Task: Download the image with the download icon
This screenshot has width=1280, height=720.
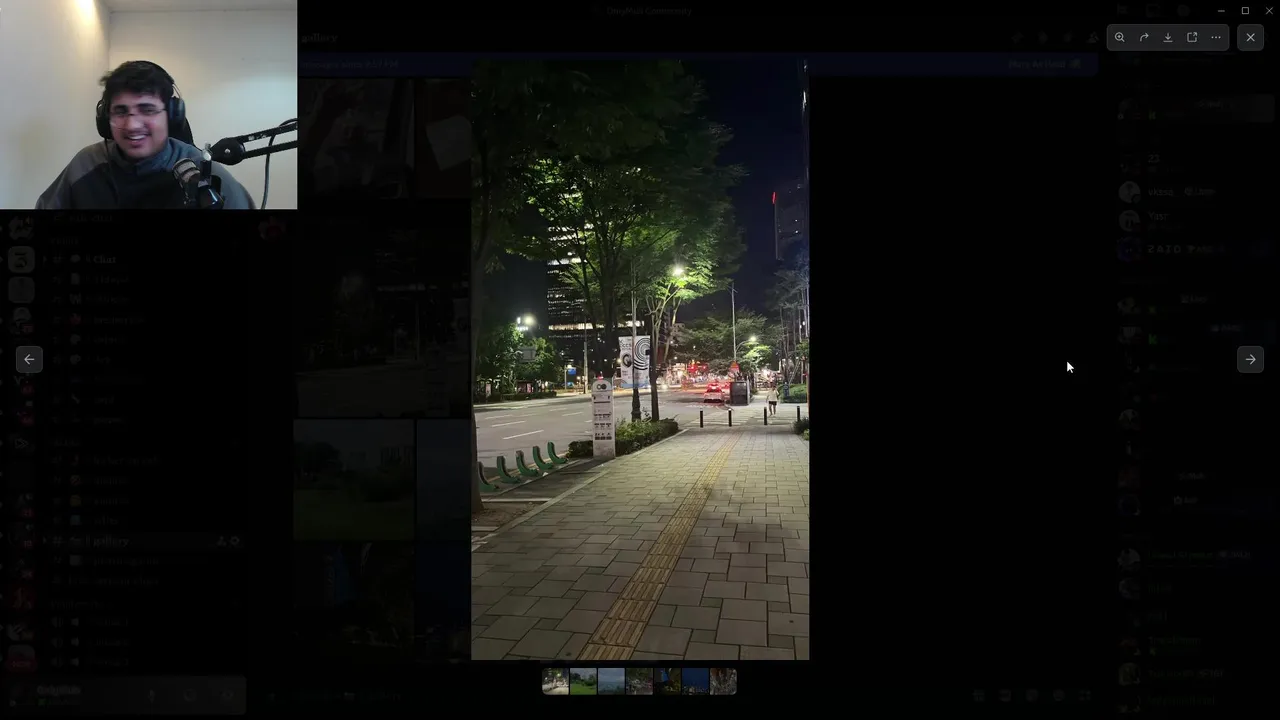Action: click(x=1168, y=37)
